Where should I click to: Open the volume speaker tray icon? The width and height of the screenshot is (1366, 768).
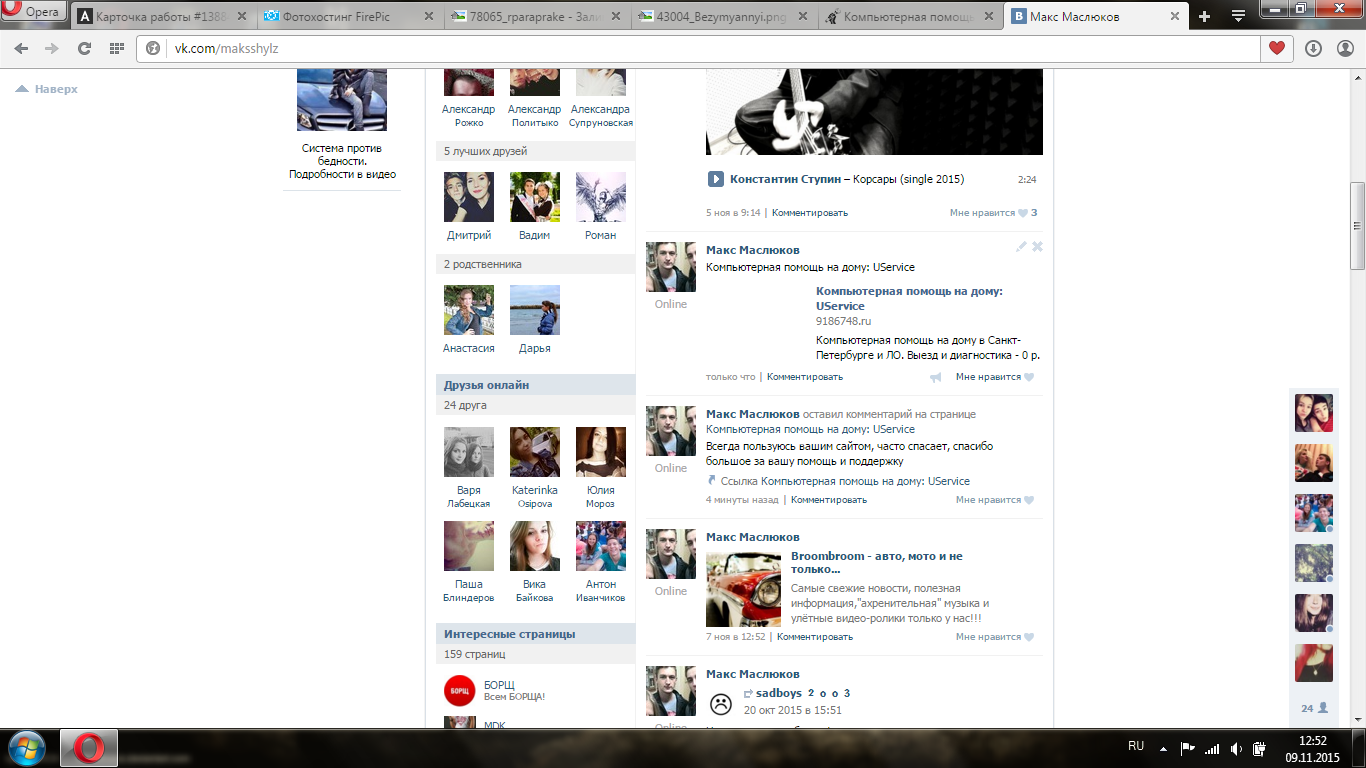tap(1237, 748)
